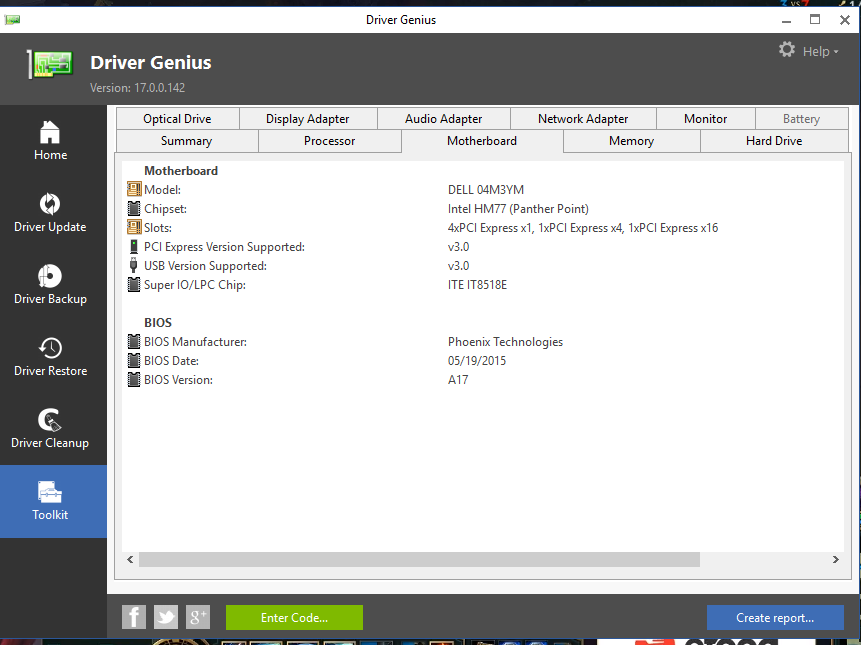The image size is (861, 645).
Task: Select the Slots PCI Express list value
Action: pyautogui.click(x=583, y=228)
